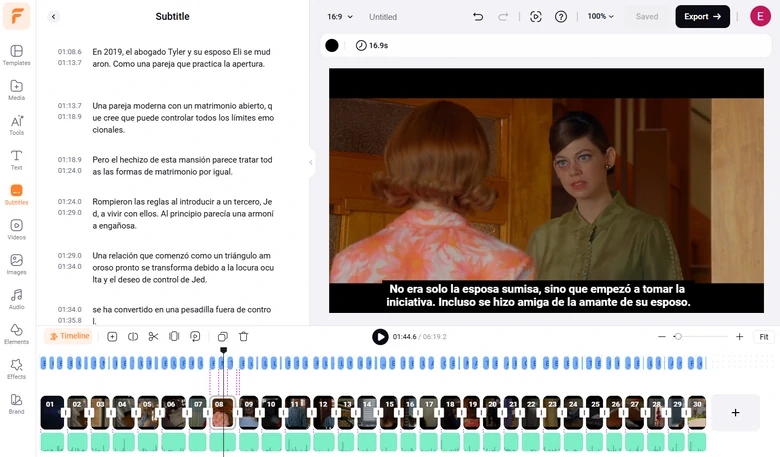The height and width of the screenshot is (457, 780).
Task: Switch to the Subtitles sidebar tab
Action: pos(16,194)
